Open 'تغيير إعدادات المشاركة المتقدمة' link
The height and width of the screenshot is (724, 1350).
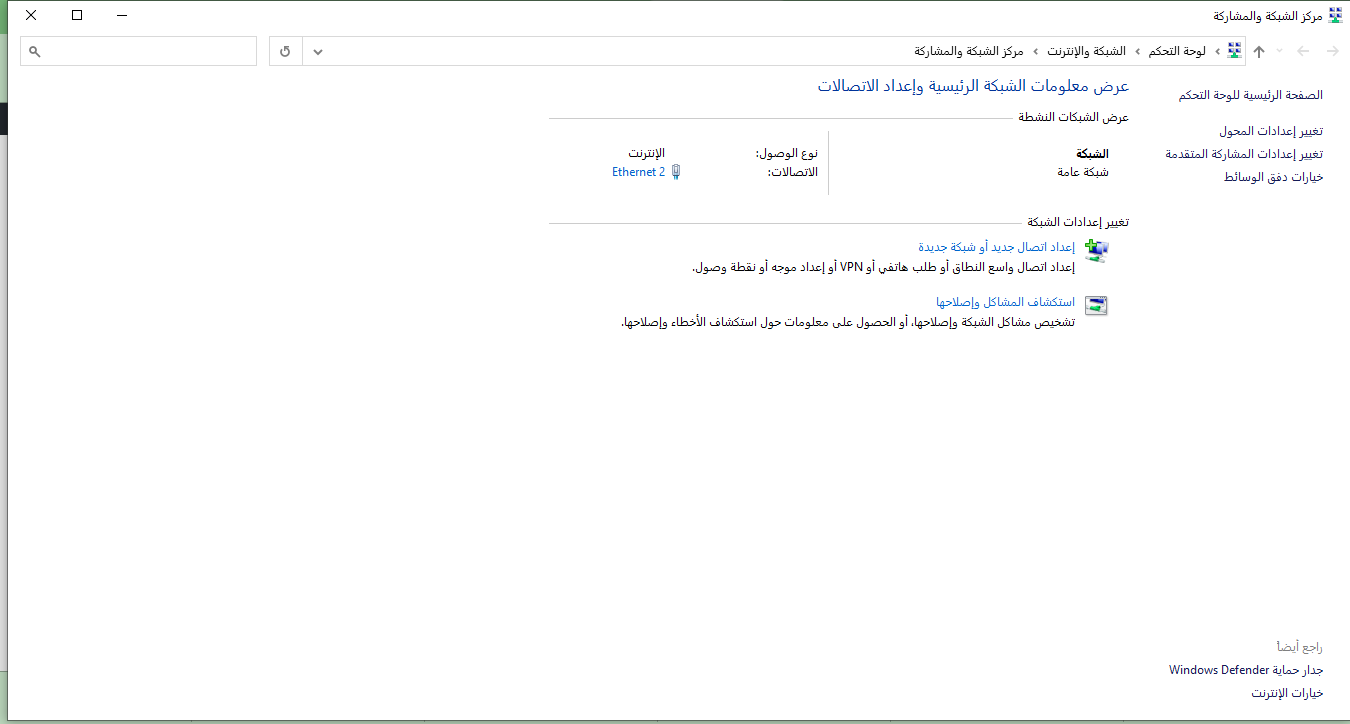pos(1244,154)
